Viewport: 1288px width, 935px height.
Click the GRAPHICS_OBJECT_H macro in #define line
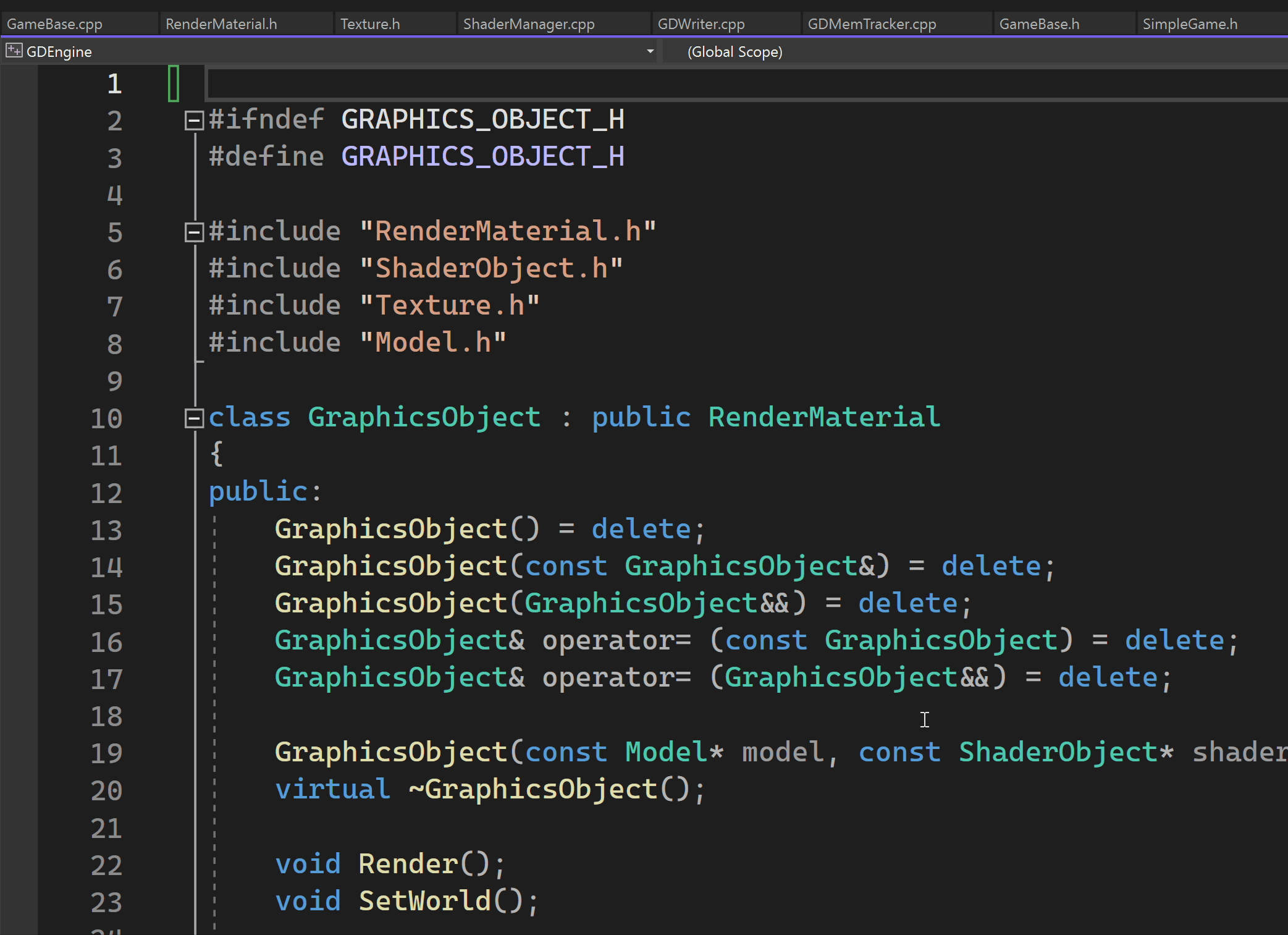(482, 156)
